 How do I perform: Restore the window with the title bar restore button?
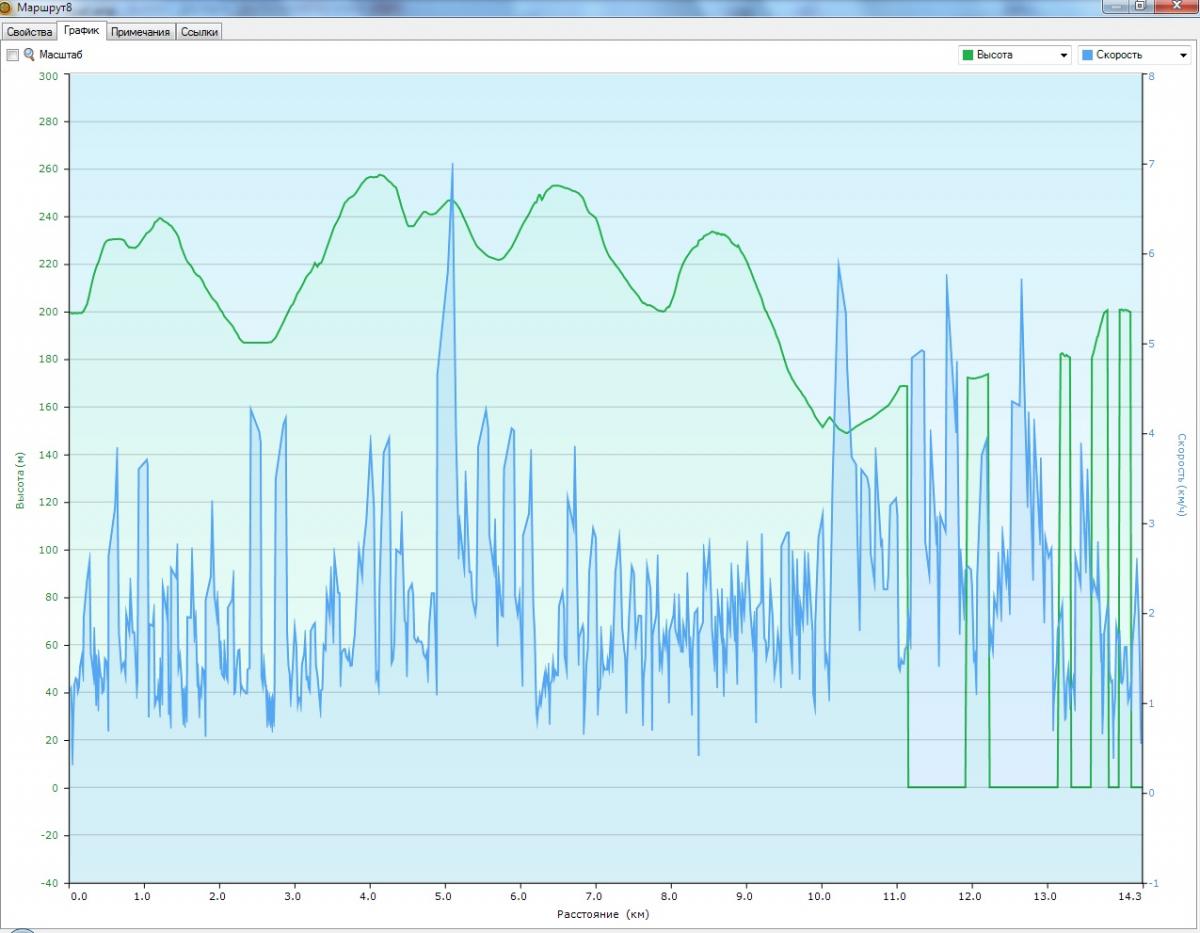click(1140, 6)
